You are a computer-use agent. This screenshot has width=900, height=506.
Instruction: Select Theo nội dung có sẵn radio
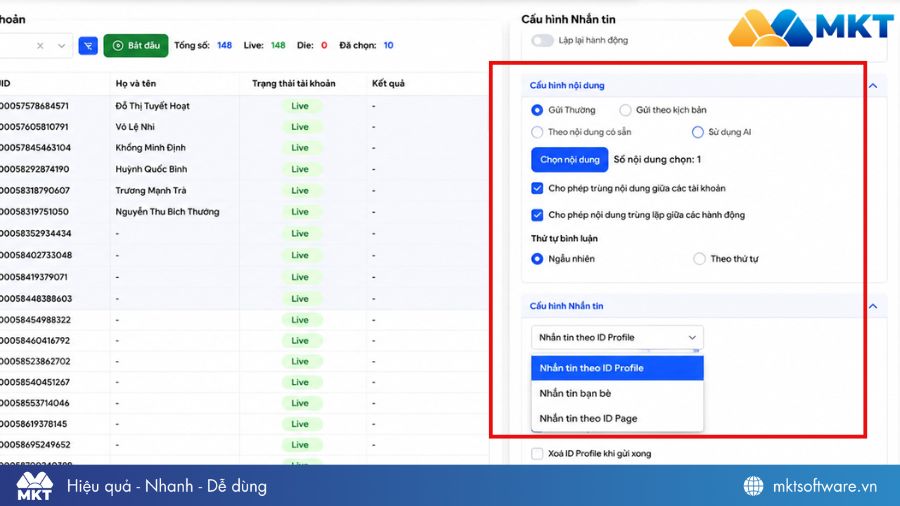tap(537, 132)
